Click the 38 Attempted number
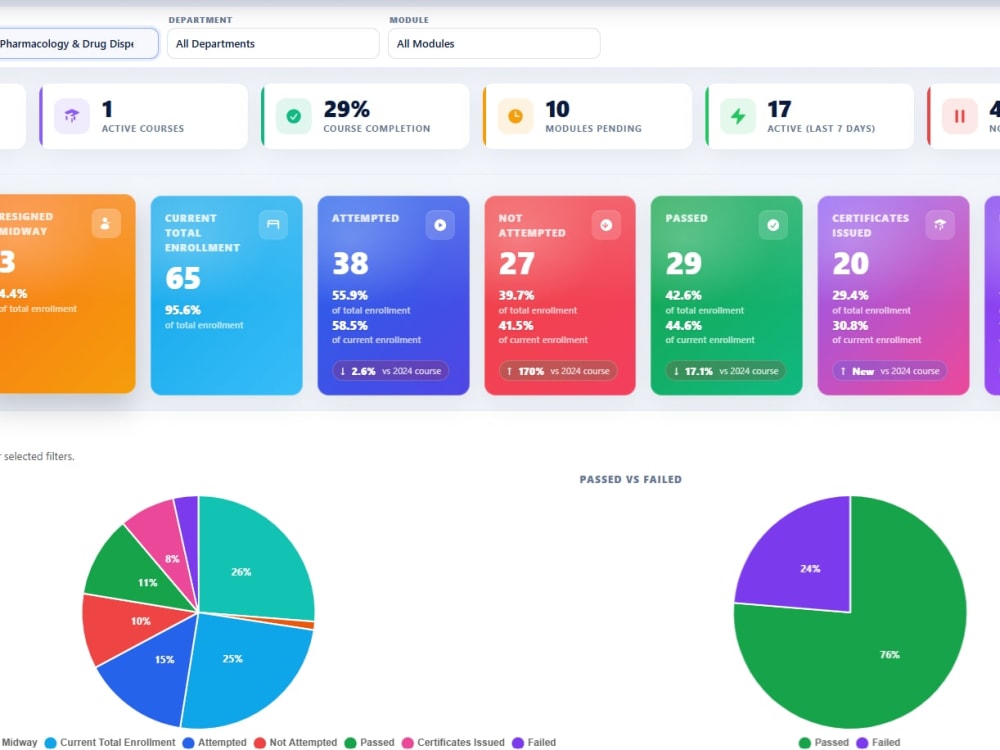Viewport: 1000px width, 750px height. [350, 263]
